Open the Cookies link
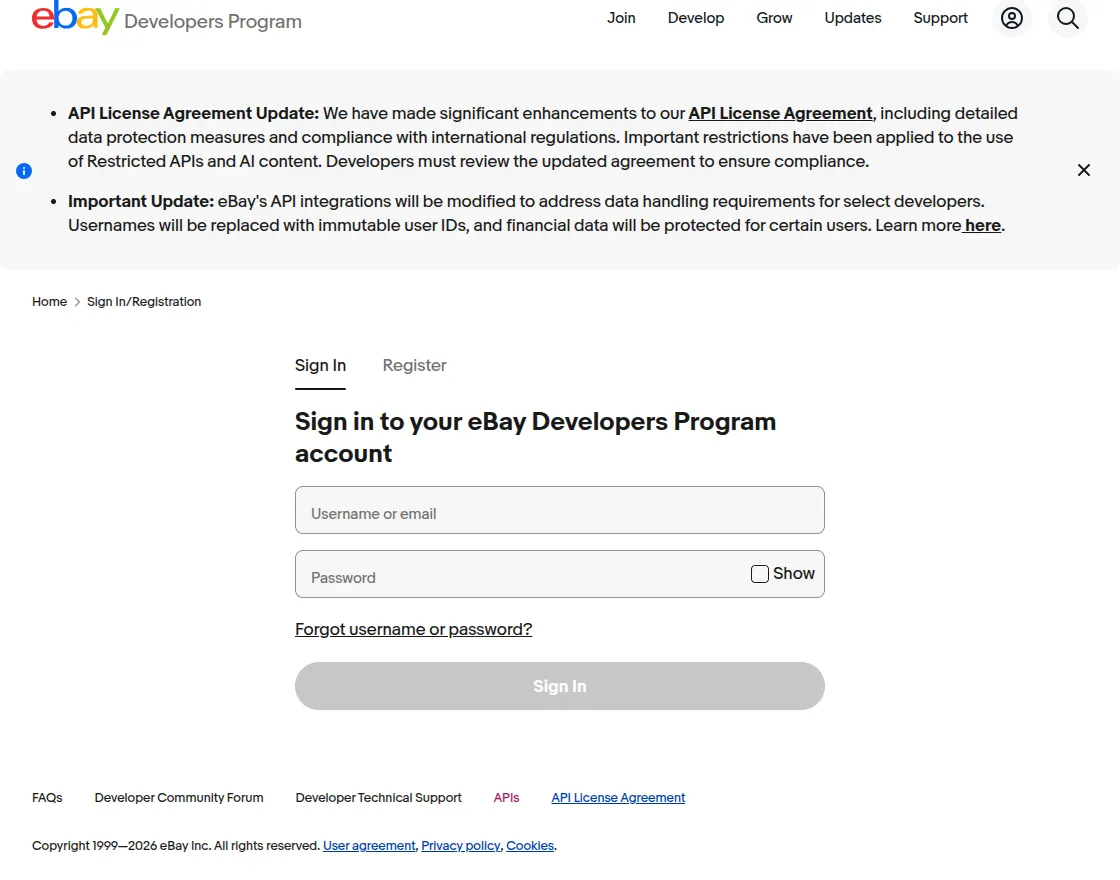Viewport: 1120px width, 880px height. 530,846
